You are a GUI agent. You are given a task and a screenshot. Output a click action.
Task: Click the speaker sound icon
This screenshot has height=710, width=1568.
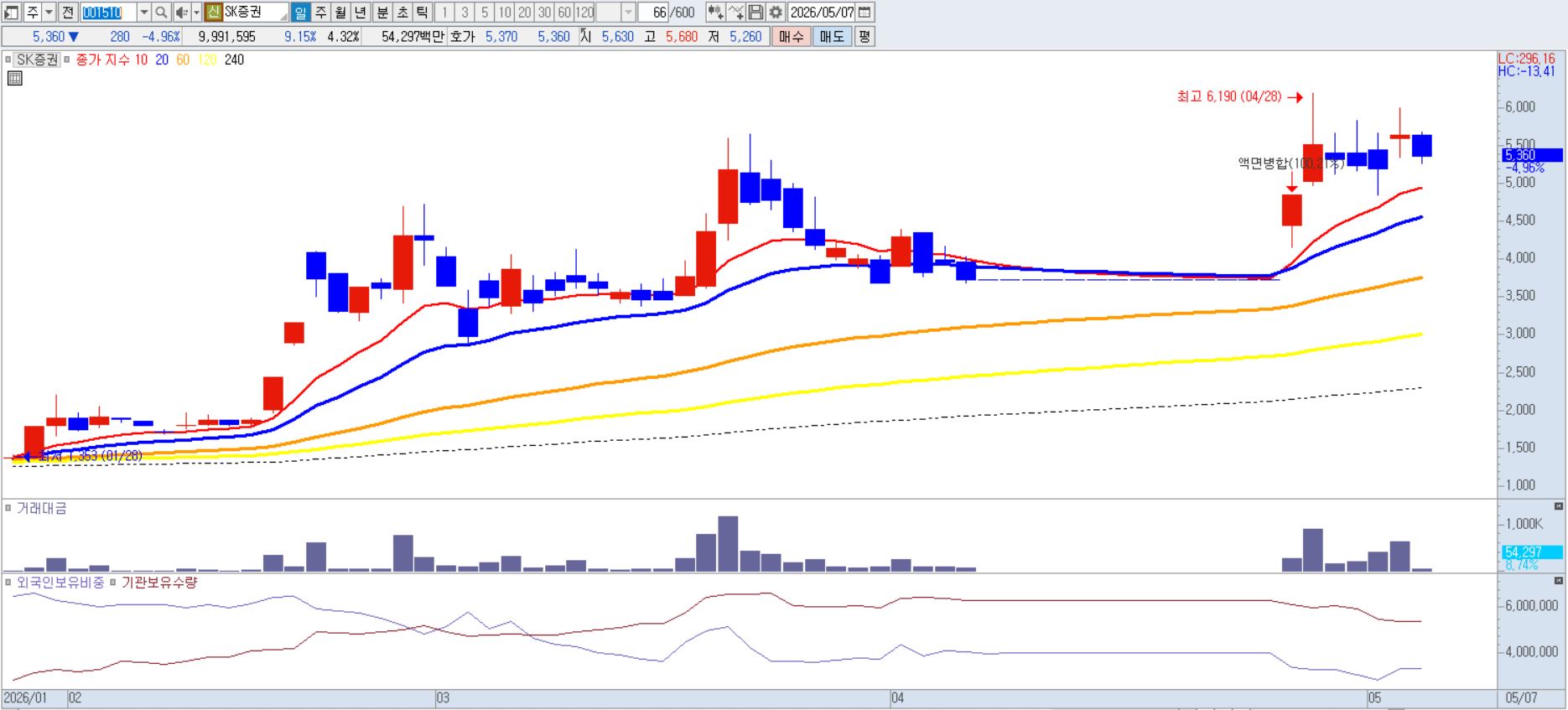(181, 13)
